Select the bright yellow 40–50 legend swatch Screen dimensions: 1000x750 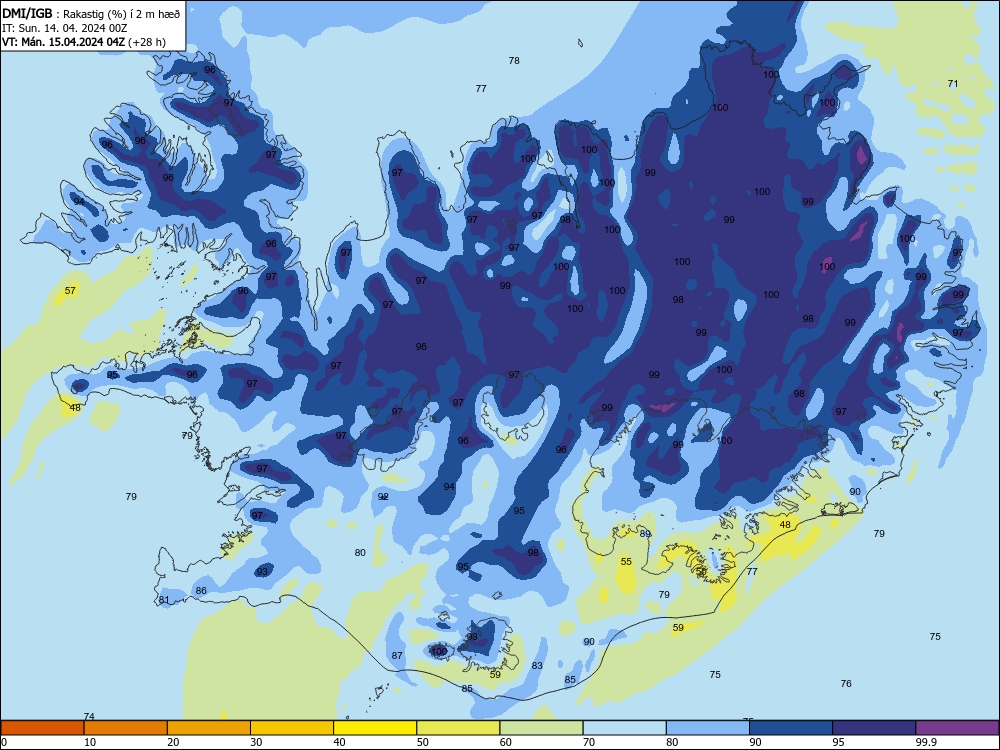pyautogui.click(x=375, y=728)
